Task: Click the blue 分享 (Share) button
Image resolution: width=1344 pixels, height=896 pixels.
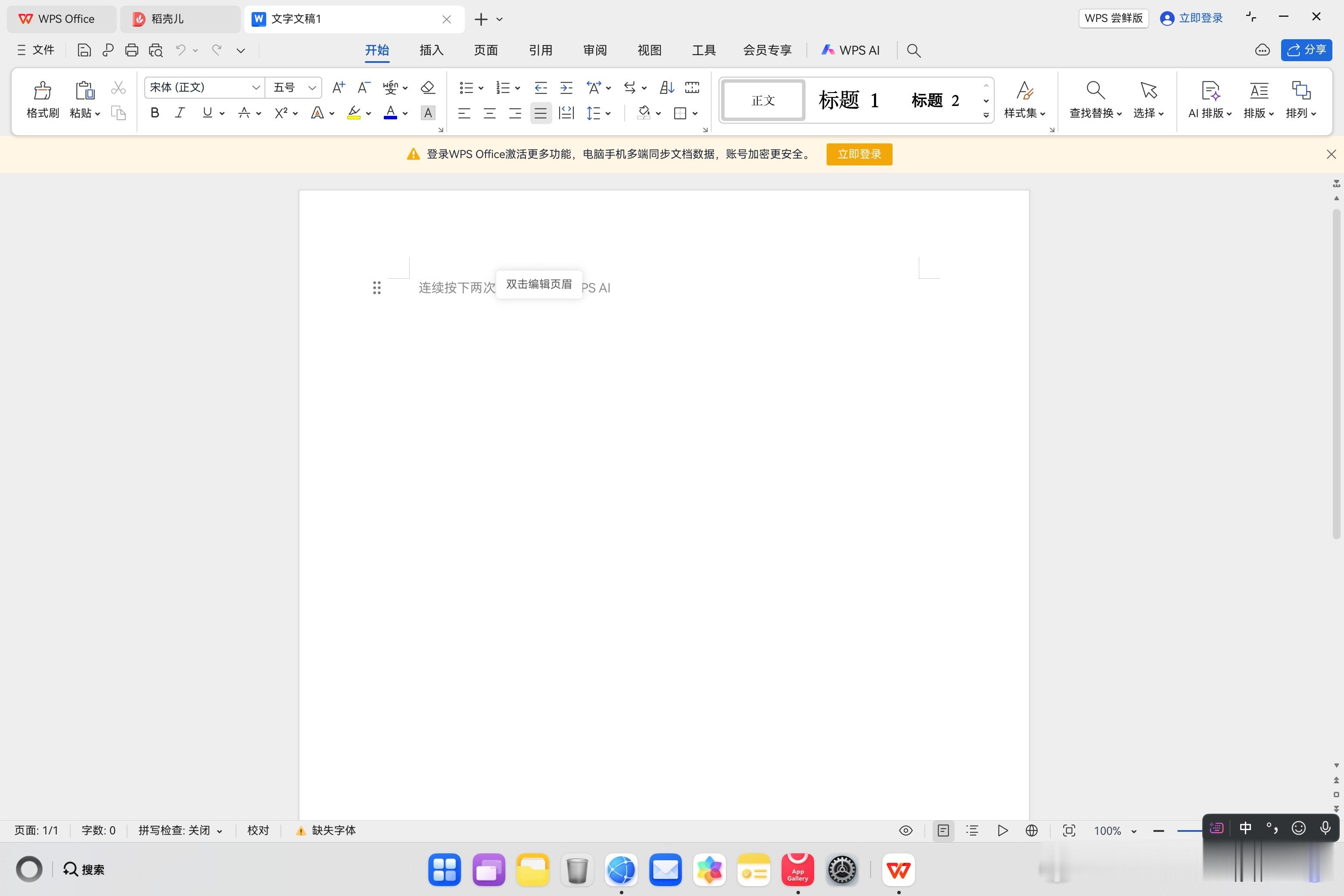Action: click(1306, 50)
